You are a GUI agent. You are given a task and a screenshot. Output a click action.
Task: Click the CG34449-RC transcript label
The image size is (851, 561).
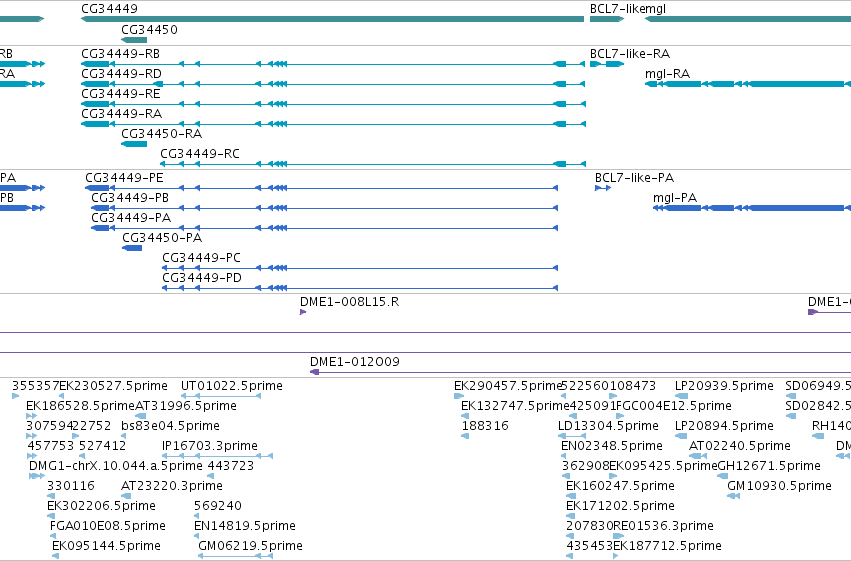pyautogui.click(x=200, y=154)
